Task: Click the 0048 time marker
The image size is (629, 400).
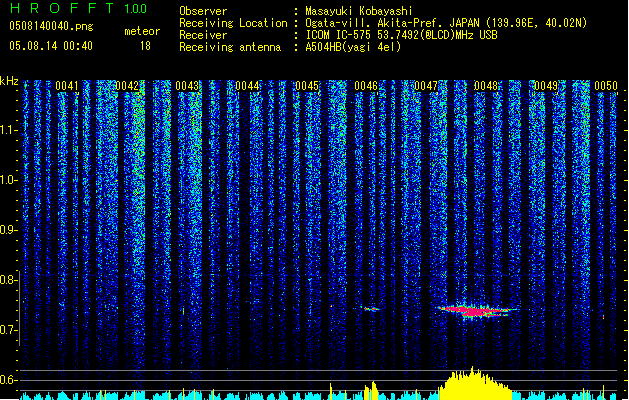Action: pyautogui.click(x=486, y=86)
